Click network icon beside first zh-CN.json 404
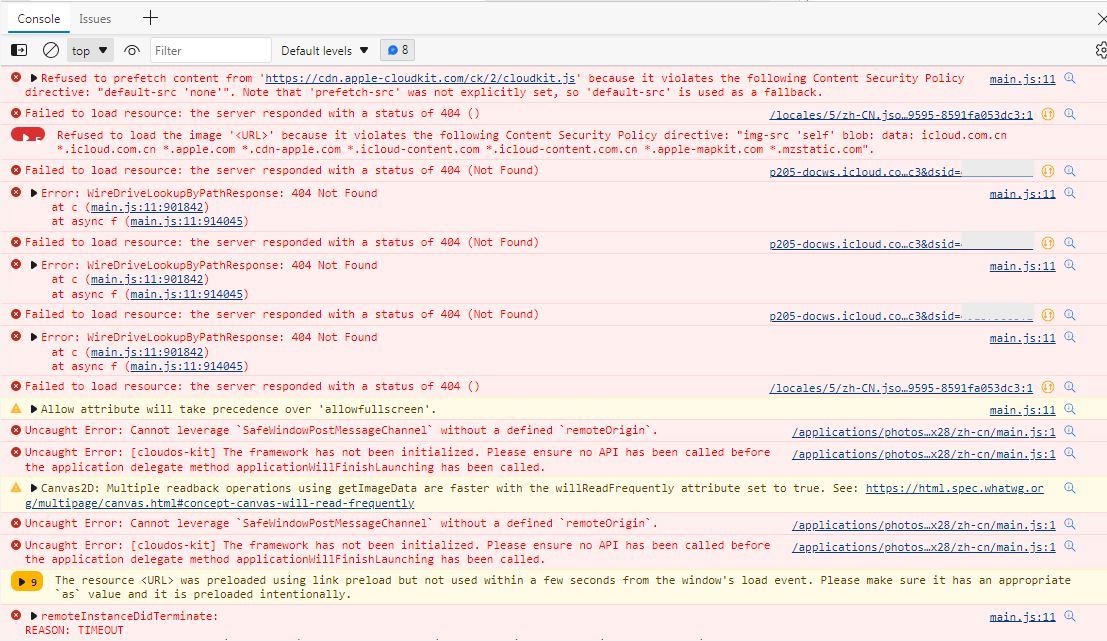The image size is (1107, 641). tap(1048, 114)
